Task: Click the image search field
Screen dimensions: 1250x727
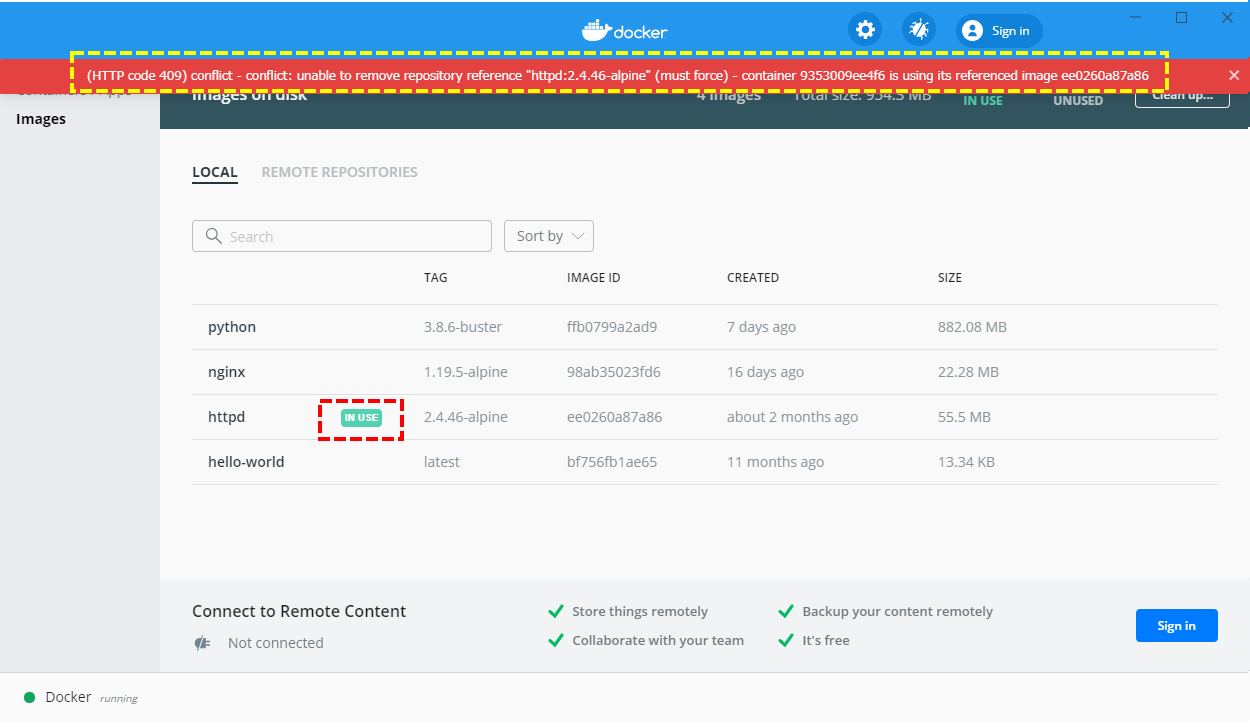Action: point(342,236)
